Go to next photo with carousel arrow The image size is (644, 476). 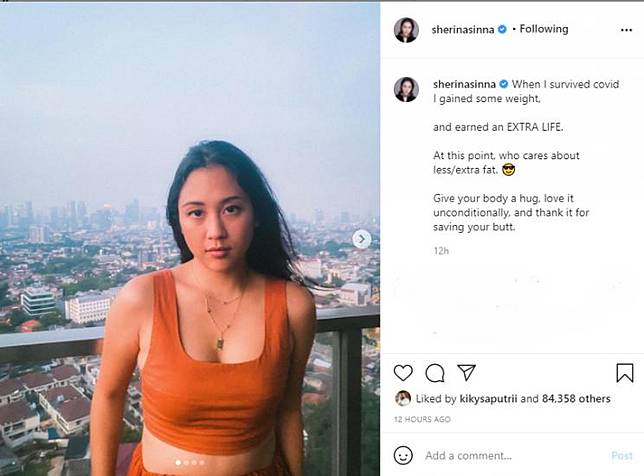(362, 239)
